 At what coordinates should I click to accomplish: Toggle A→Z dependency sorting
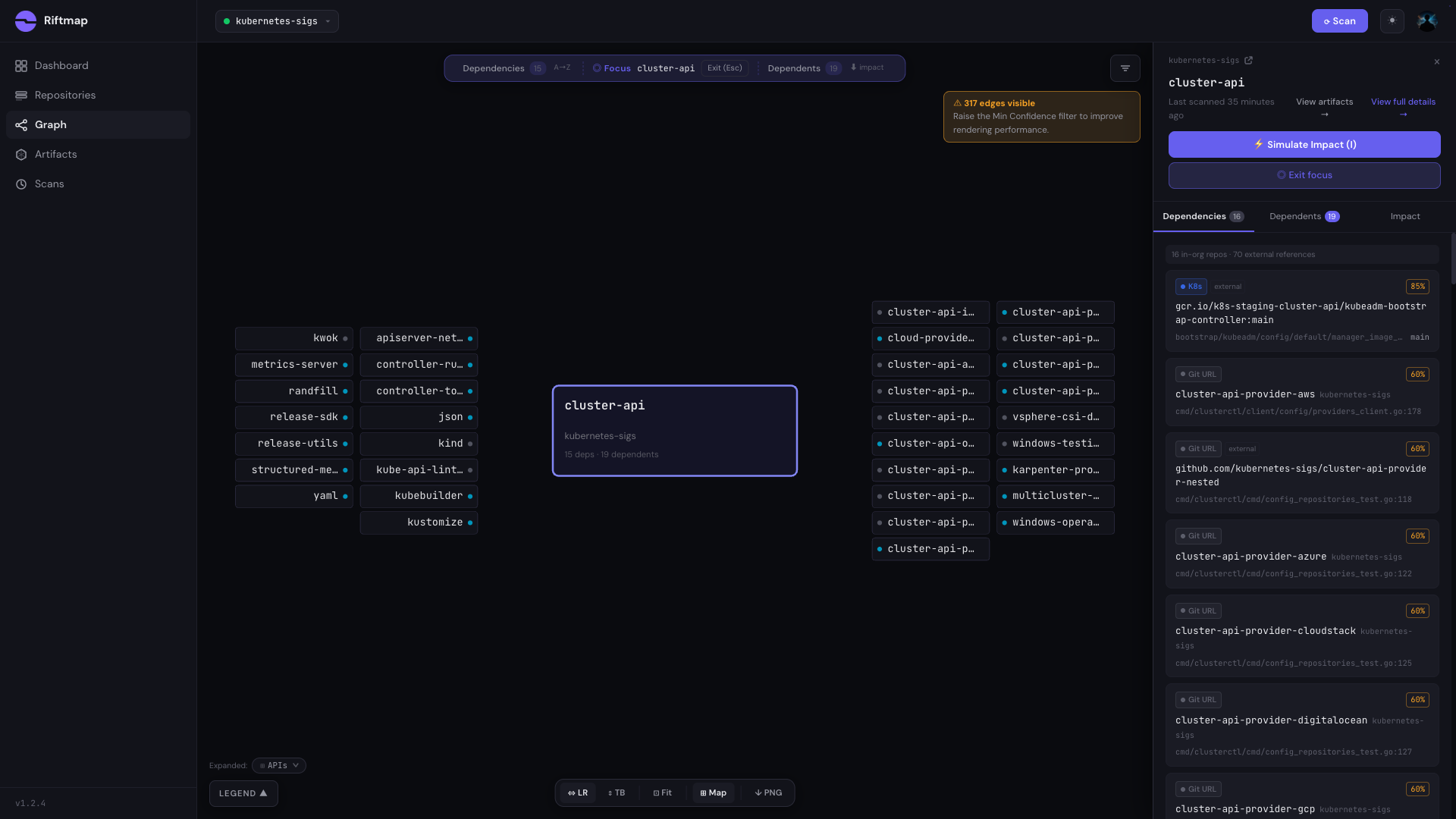coord(562,67)
